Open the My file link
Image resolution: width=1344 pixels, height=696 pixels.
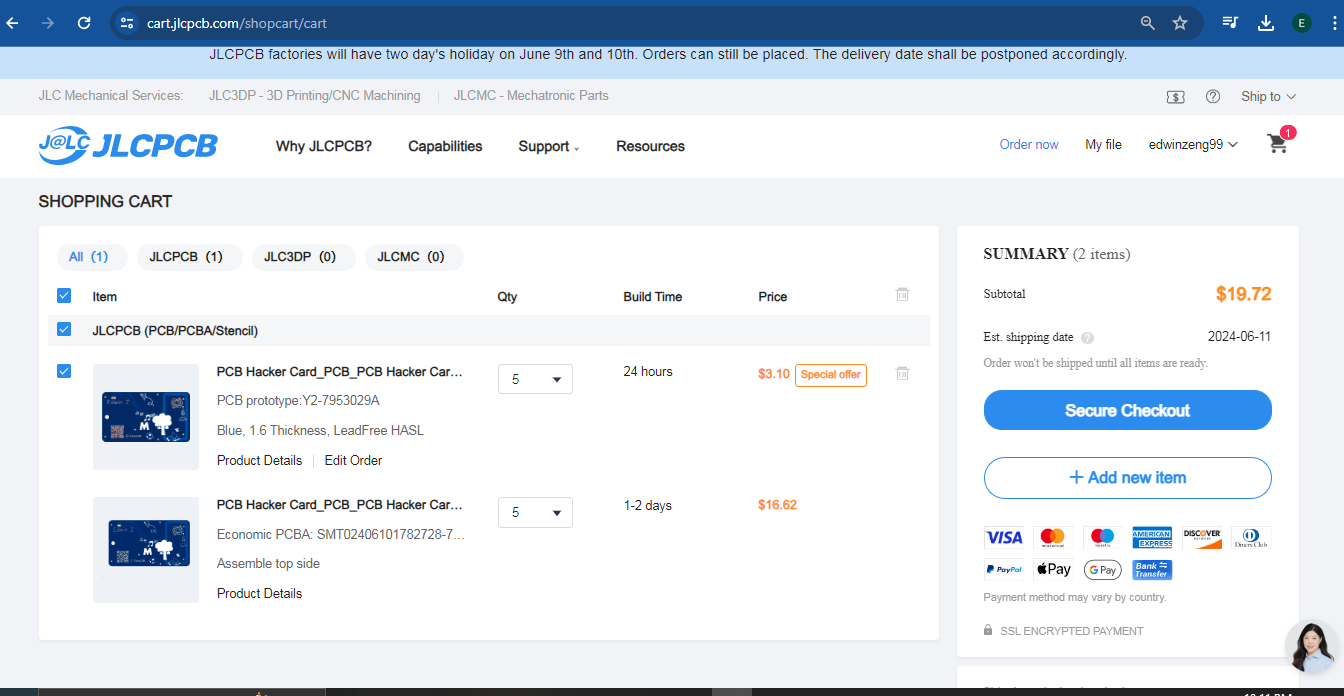coord(1103,145)
